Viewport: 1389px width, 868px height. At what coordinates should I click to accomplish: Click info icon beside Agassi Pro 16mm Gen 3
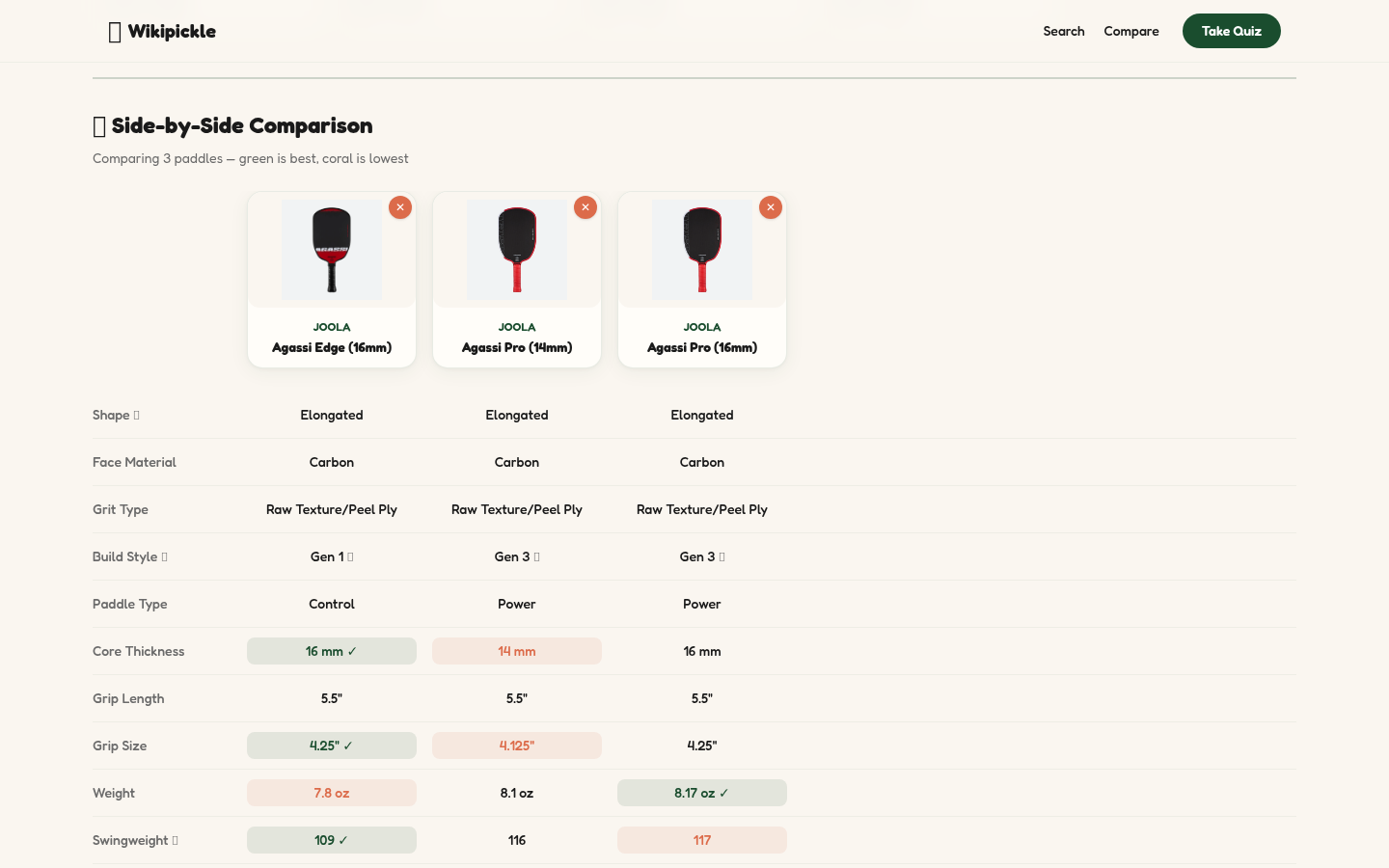722,557
